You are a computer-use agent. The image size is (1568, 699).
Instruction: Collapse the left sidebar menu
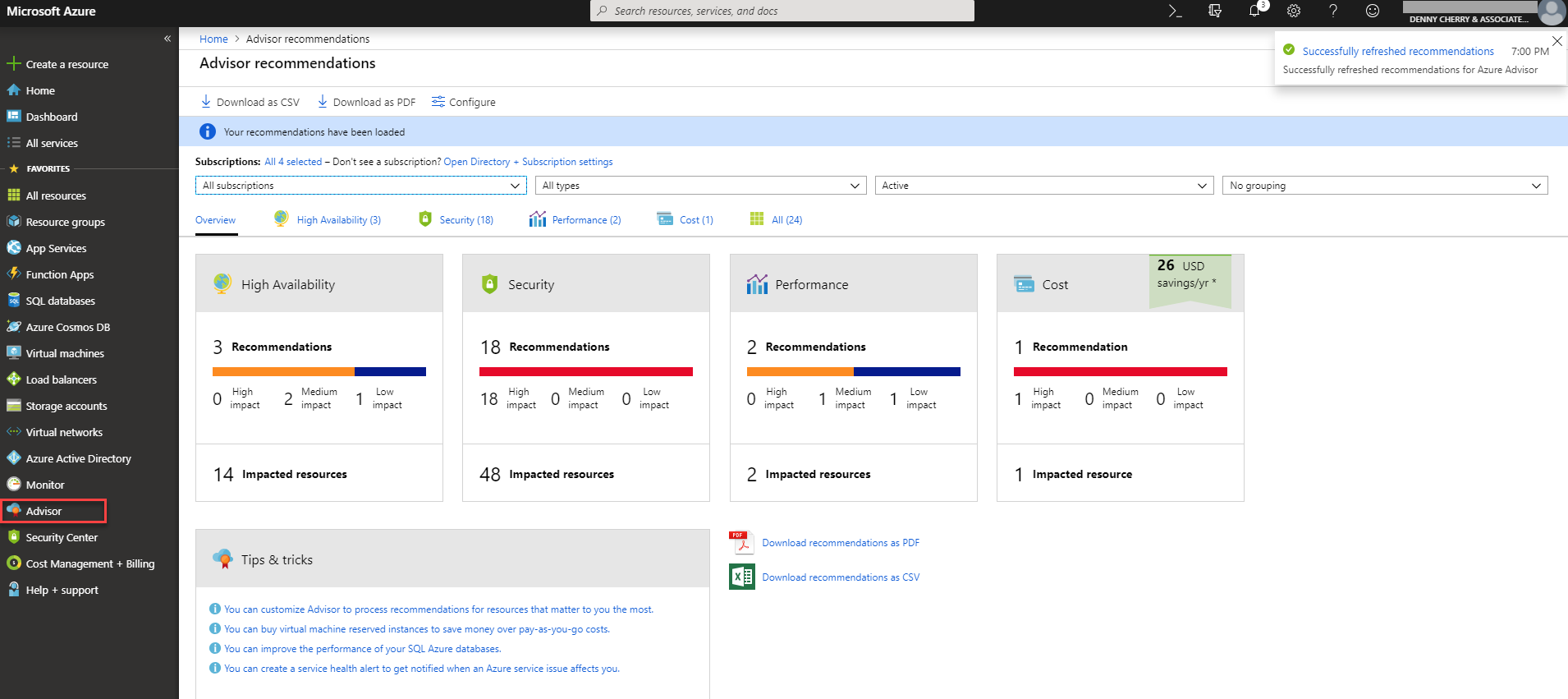coord(167,39)
